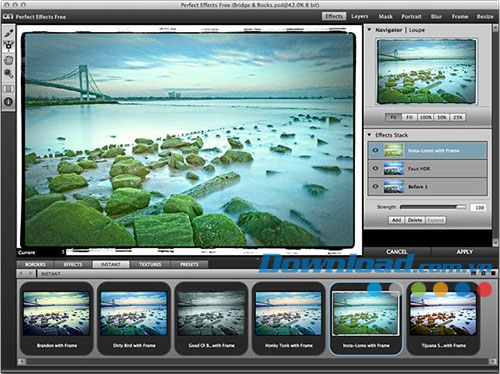The height and width of the screenshot is (374, 500).
Task: Switch to the Instant category tab
Action: click(x=111, y=264)
